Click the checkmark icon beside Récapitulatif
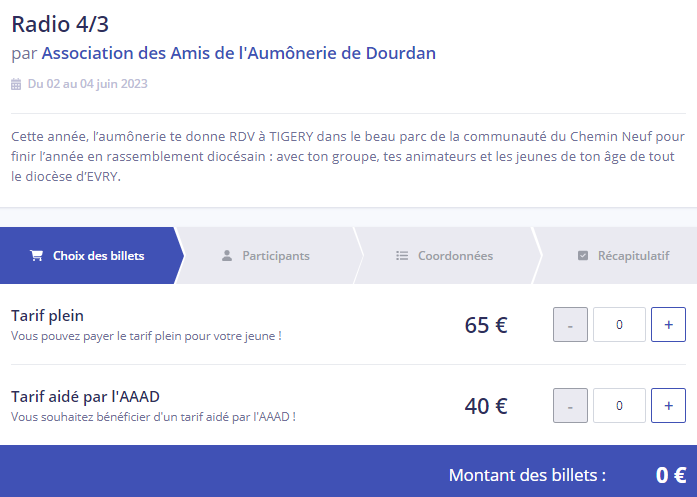This screenshot has height=497, width=697. click(583, 256)
